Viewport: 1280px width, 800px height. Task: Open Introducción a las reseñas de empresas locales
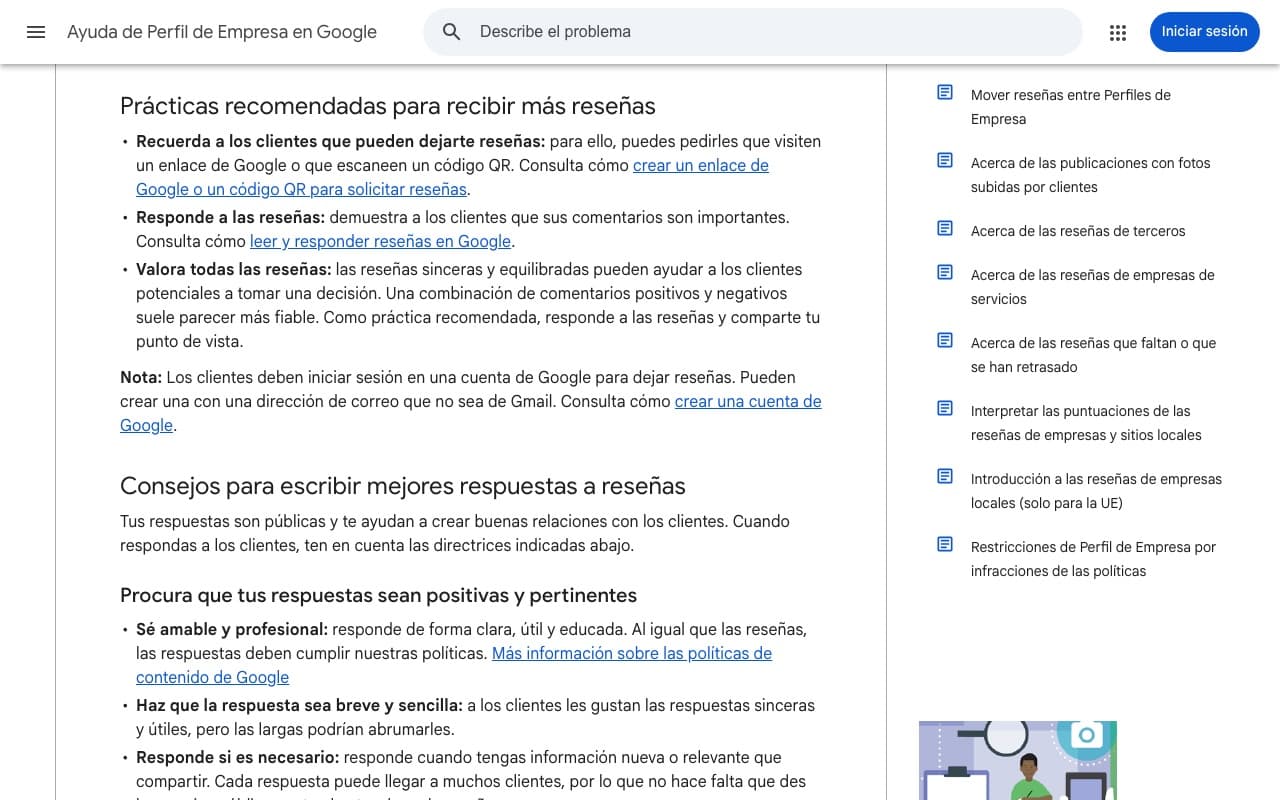[1096, 491]
